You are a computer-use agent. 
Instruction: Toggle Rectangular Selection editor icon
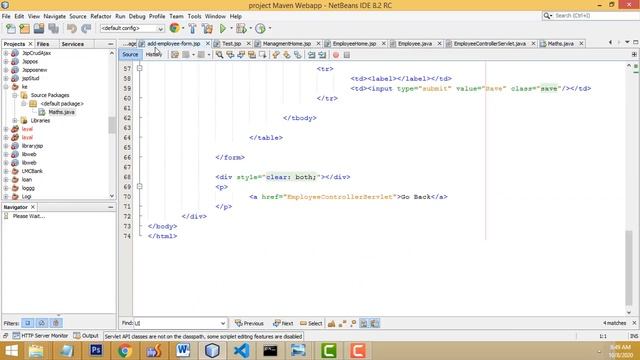tap(262, 55)
